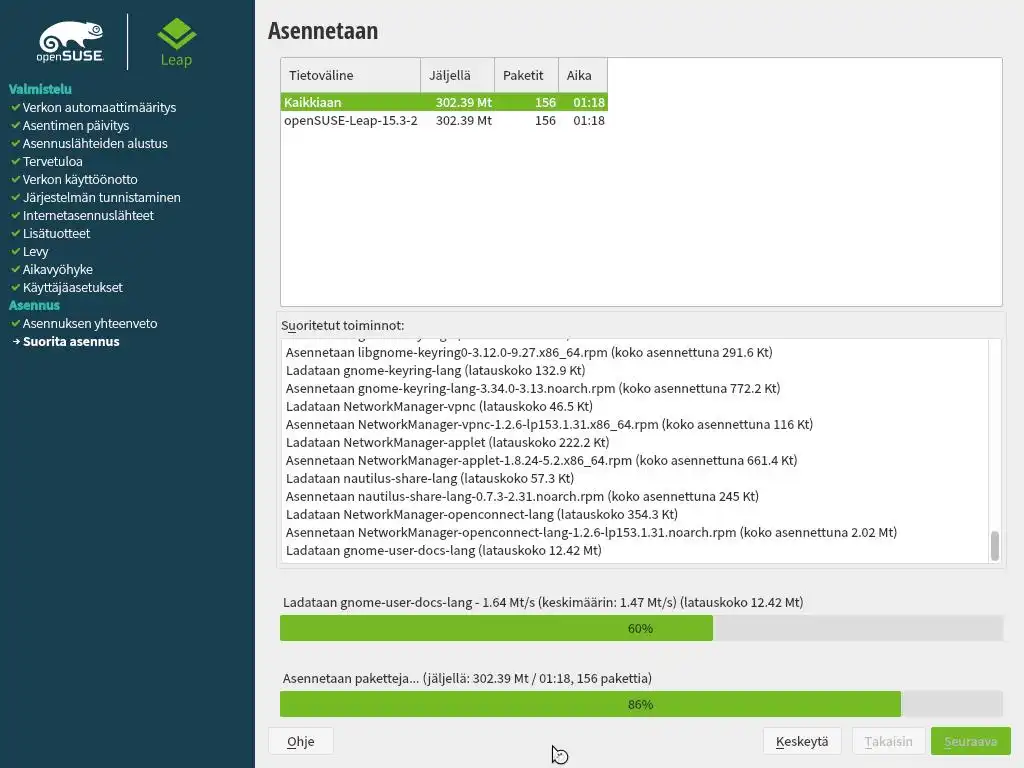Click the 86% package installation progress bar
This screenshot has width=1024, height=768.
click(x=641, y=704)
